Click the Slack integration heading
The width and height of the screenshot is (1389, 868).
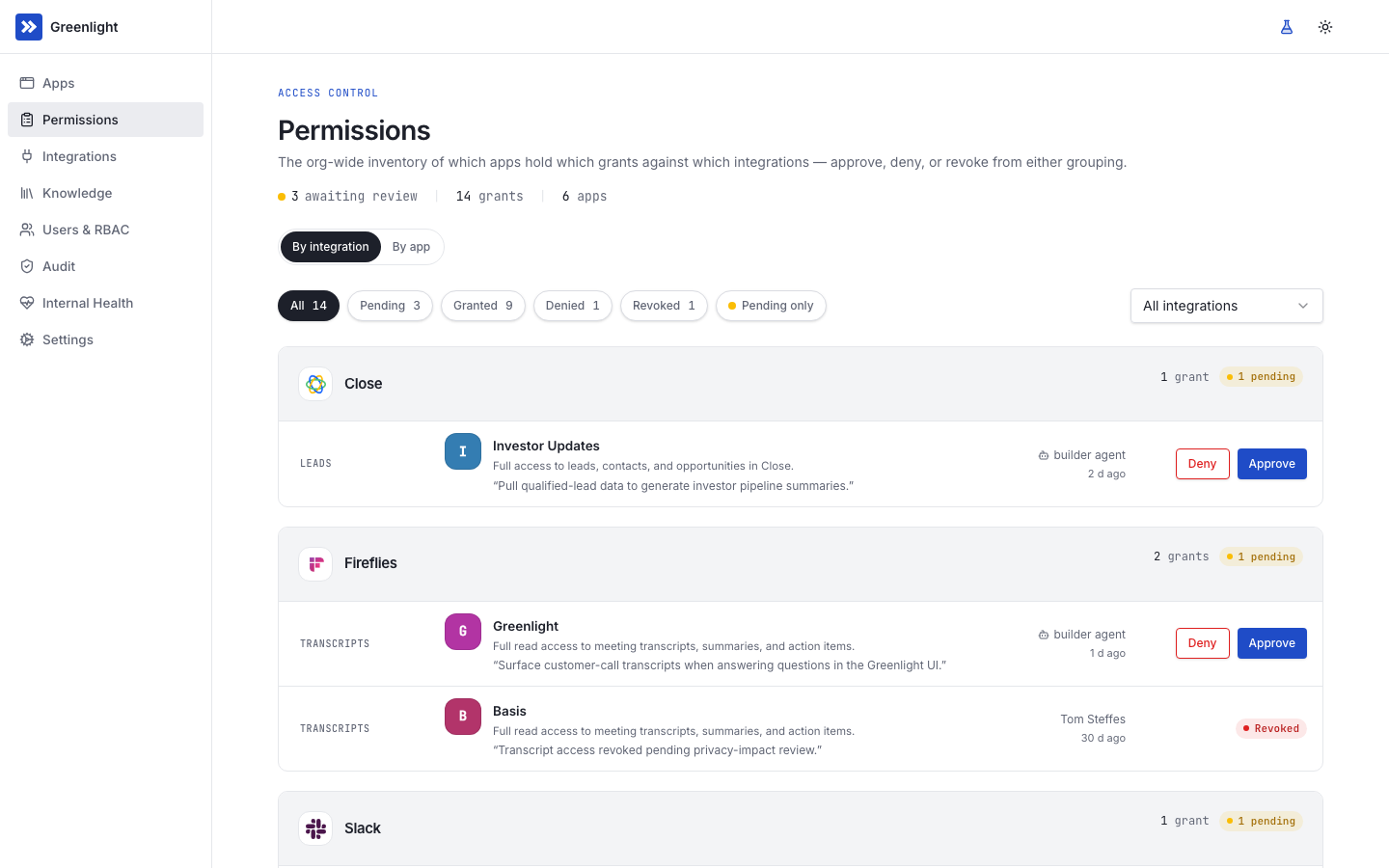click(x=363, y=828)
